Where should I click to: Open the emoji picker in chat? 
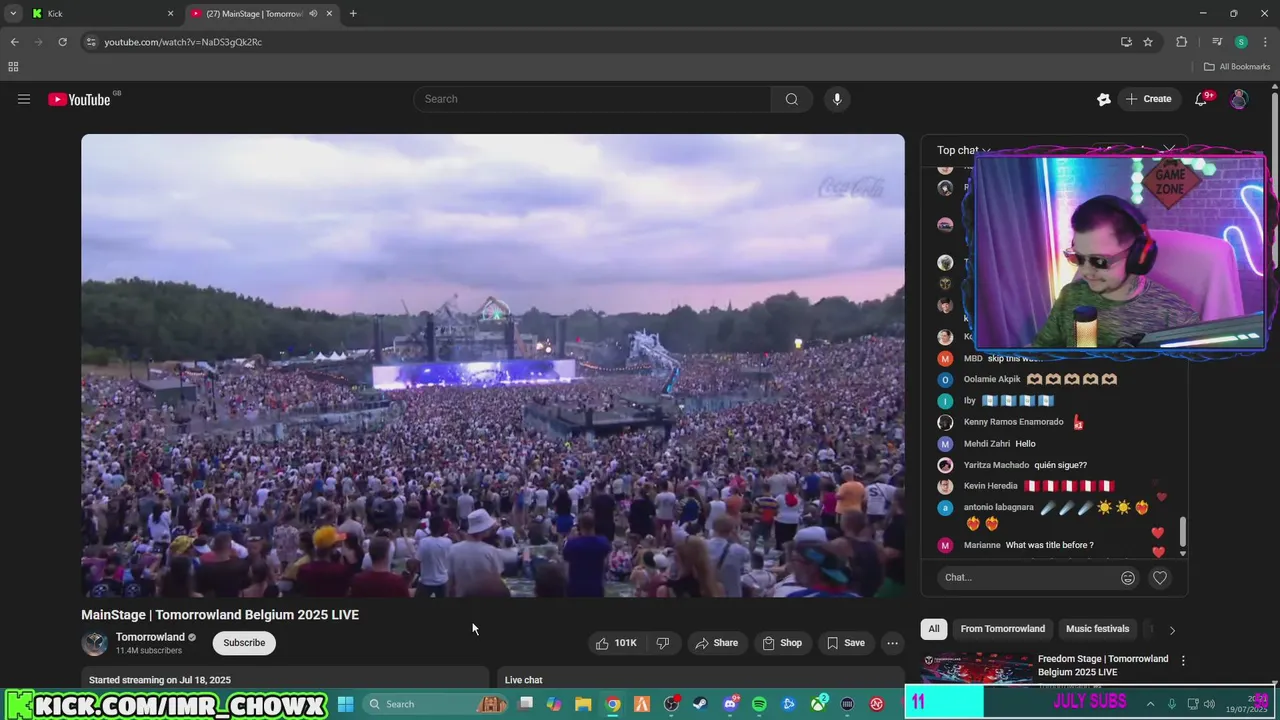point(1128,577)
